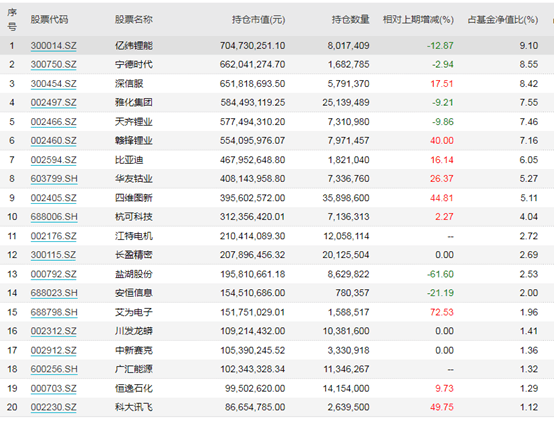Select stock name 江特电机
Image resolution: width=554 pixels, height=423 pixels.
coord(134,236)
